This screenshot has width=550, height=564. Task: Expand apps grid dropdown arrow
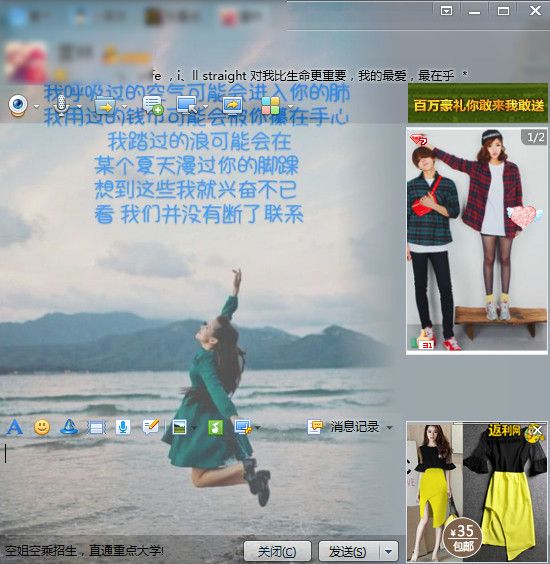(290, 106)
